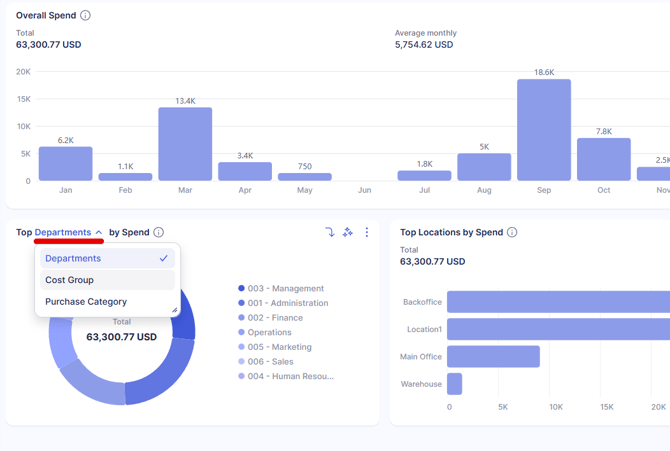Click the drill-down arrow icon on departments card
This screenshot has height=451, width=670.
click(x=329, y=232)
